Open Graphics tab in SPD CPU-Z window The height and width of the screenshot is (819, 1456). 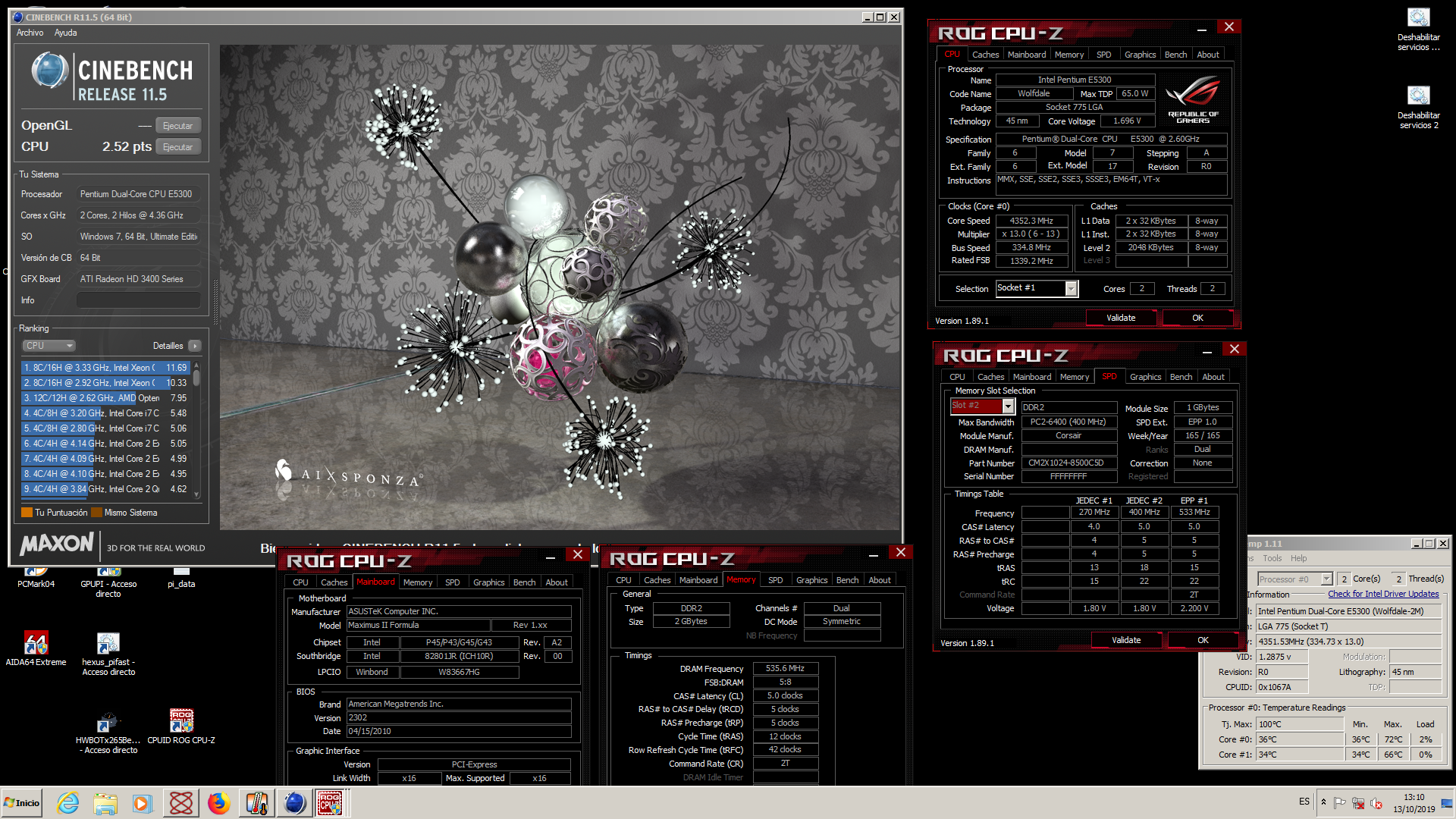(x=1145, y=377)
